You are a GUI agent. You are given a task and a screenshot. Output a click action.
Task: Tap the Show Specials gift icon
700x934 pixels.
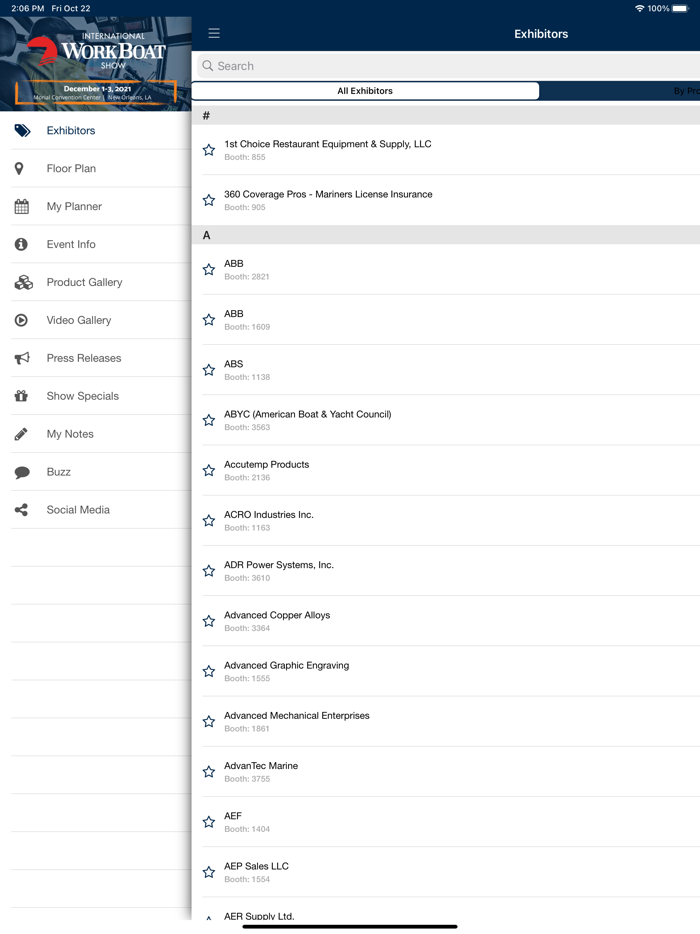pyautogui.click(x=21, y=397)
